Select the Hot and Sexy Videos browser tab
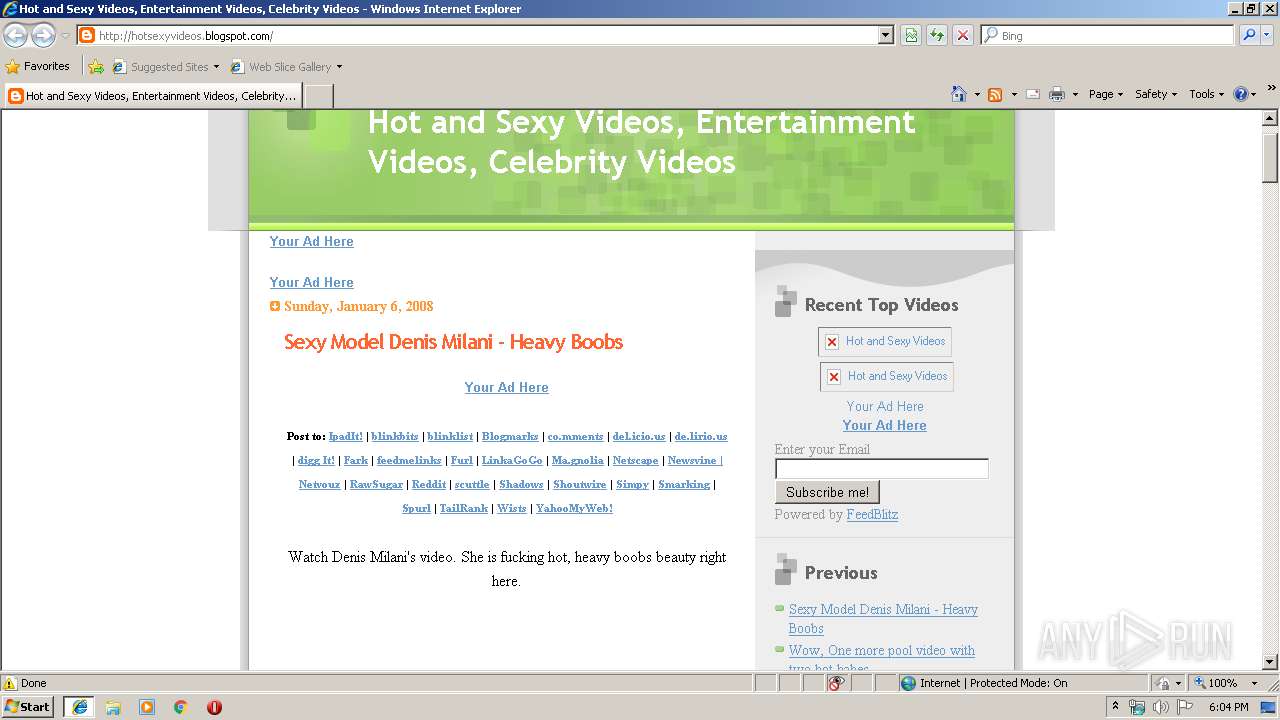The width and height of the screenshot is (1280, 720). point(152,96)
